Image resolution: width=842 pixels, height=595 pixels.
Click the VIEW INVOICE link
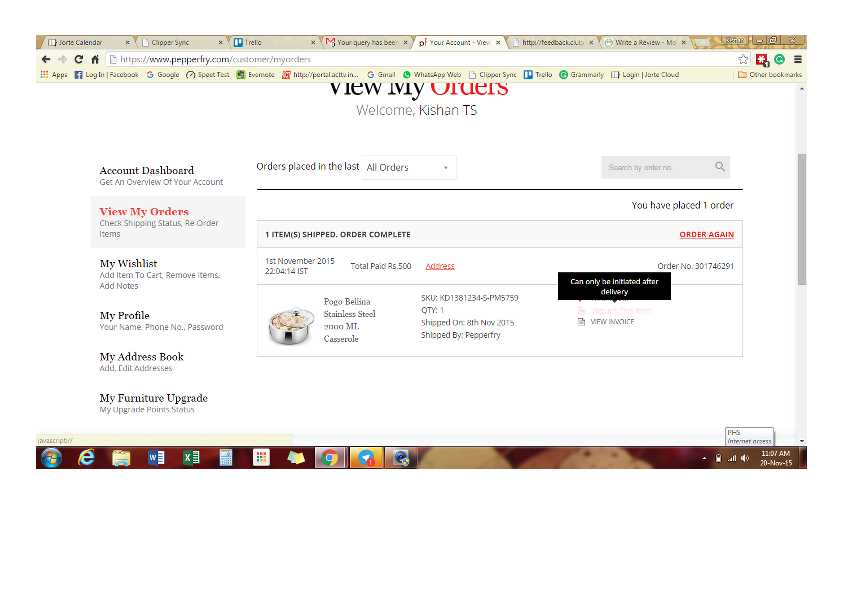[612, 322]
